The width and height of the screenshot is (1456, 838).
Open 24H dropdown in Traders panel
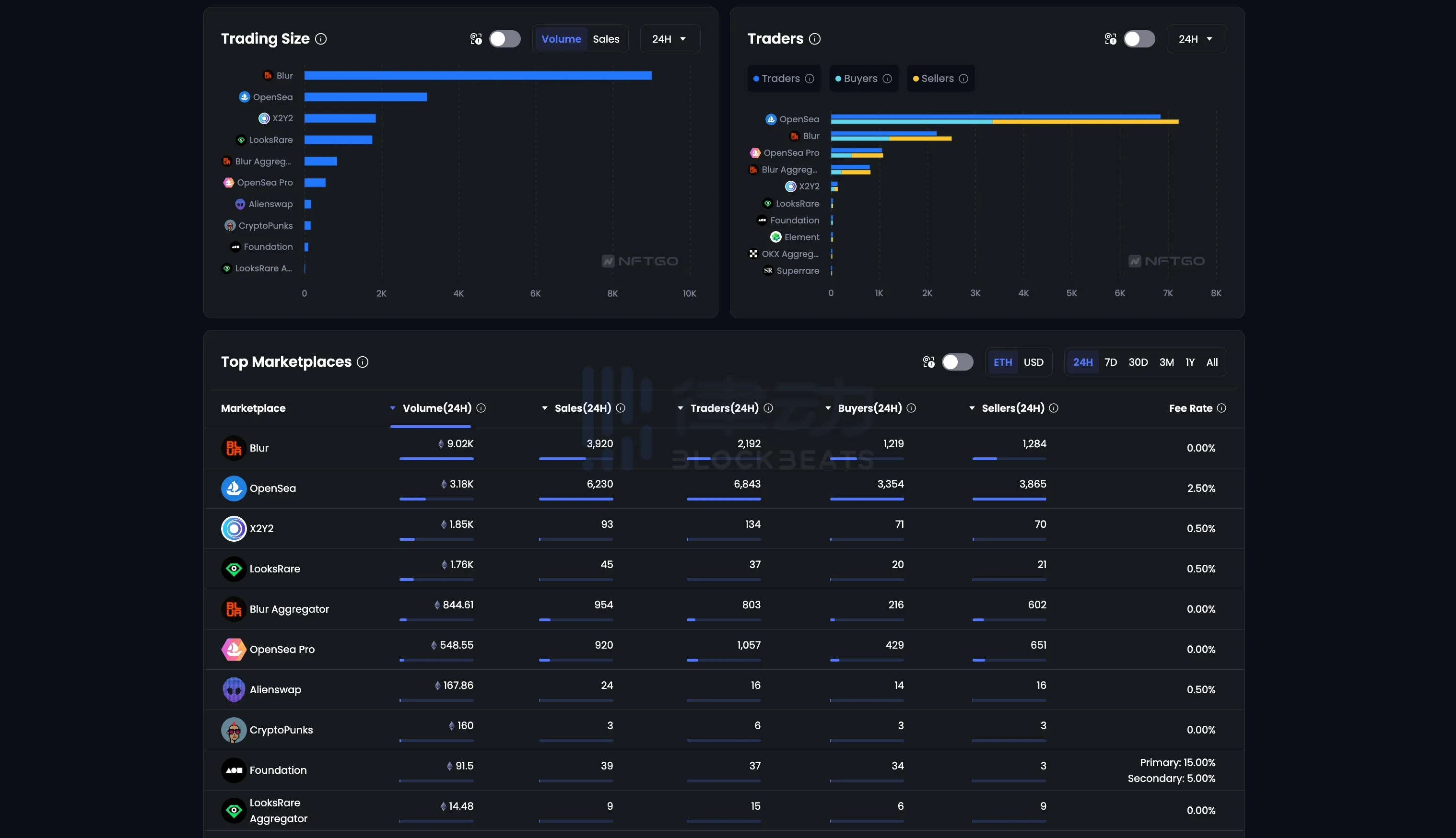pyautogui.click(x=1197, y=39)
